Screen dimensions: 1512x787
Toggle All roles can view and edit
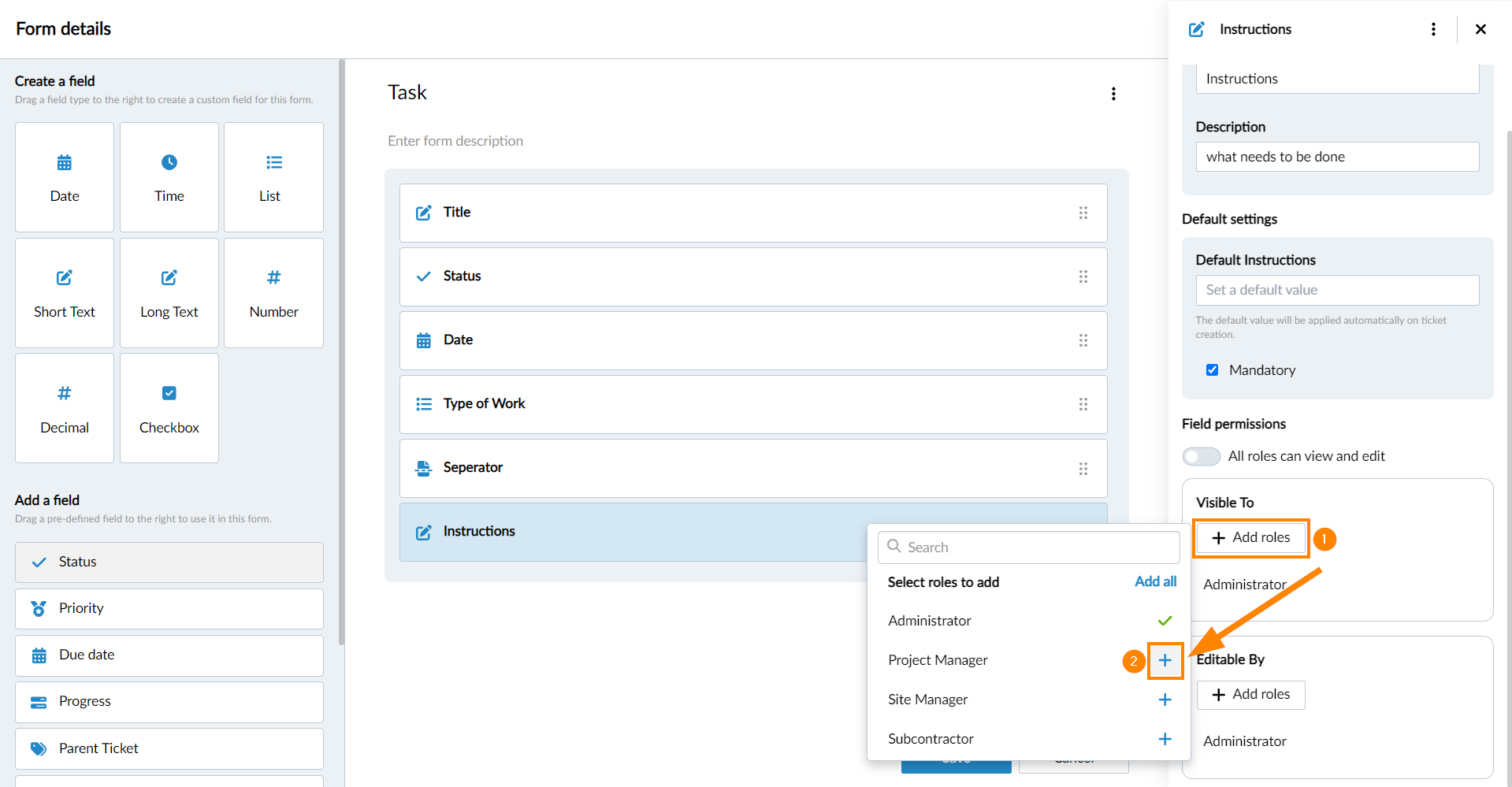click(x=1201, y=456)
